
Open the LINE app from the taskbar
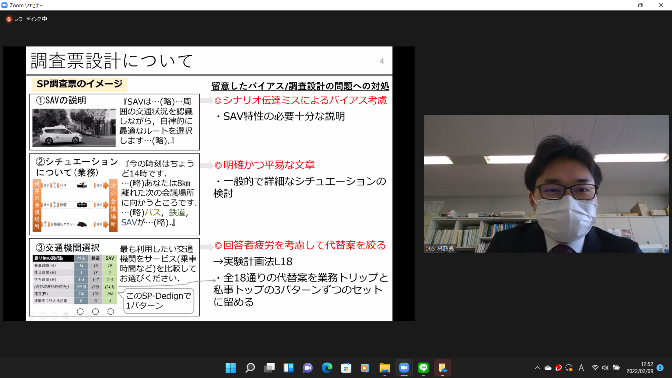point(423,368)
